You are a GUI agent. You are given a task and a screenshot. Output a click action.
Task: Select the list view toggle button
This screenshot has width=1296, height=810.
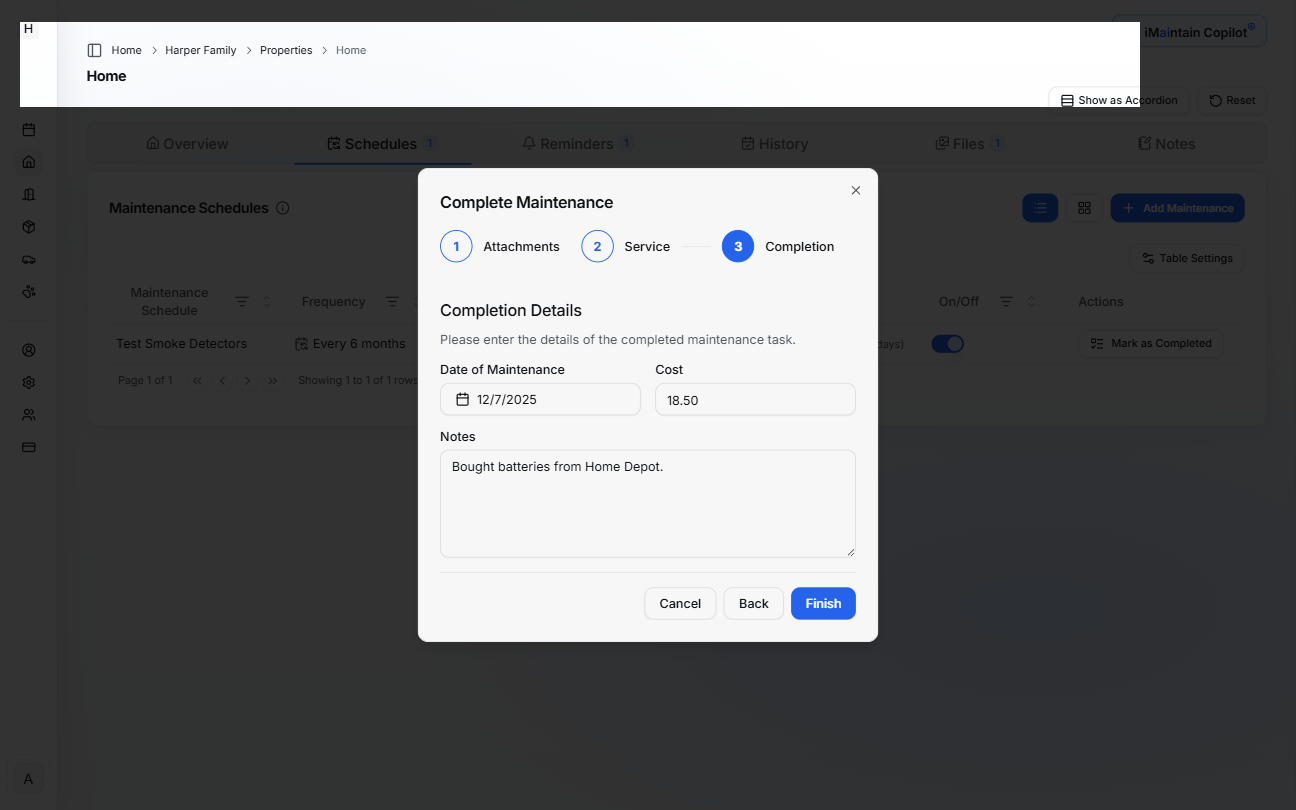click(1040, 207)
